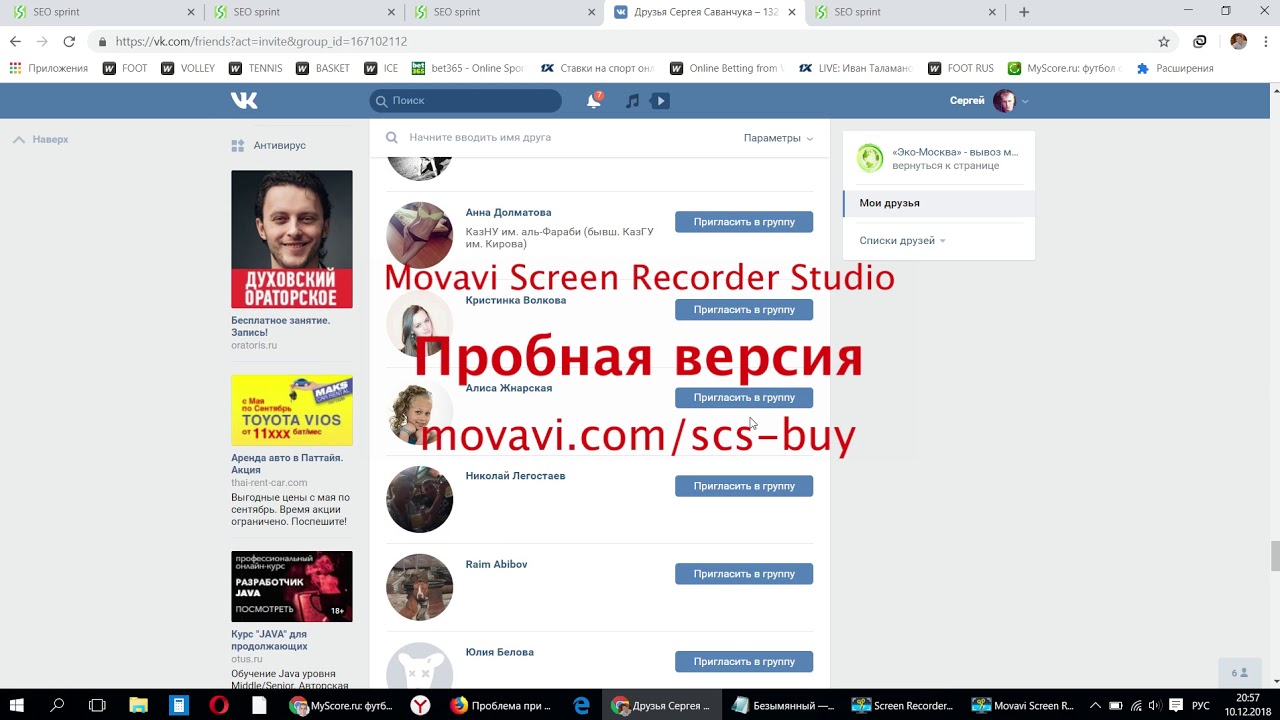Open Анна Долматова profile link
This screenshot has height=720, width=1280.
508,213
